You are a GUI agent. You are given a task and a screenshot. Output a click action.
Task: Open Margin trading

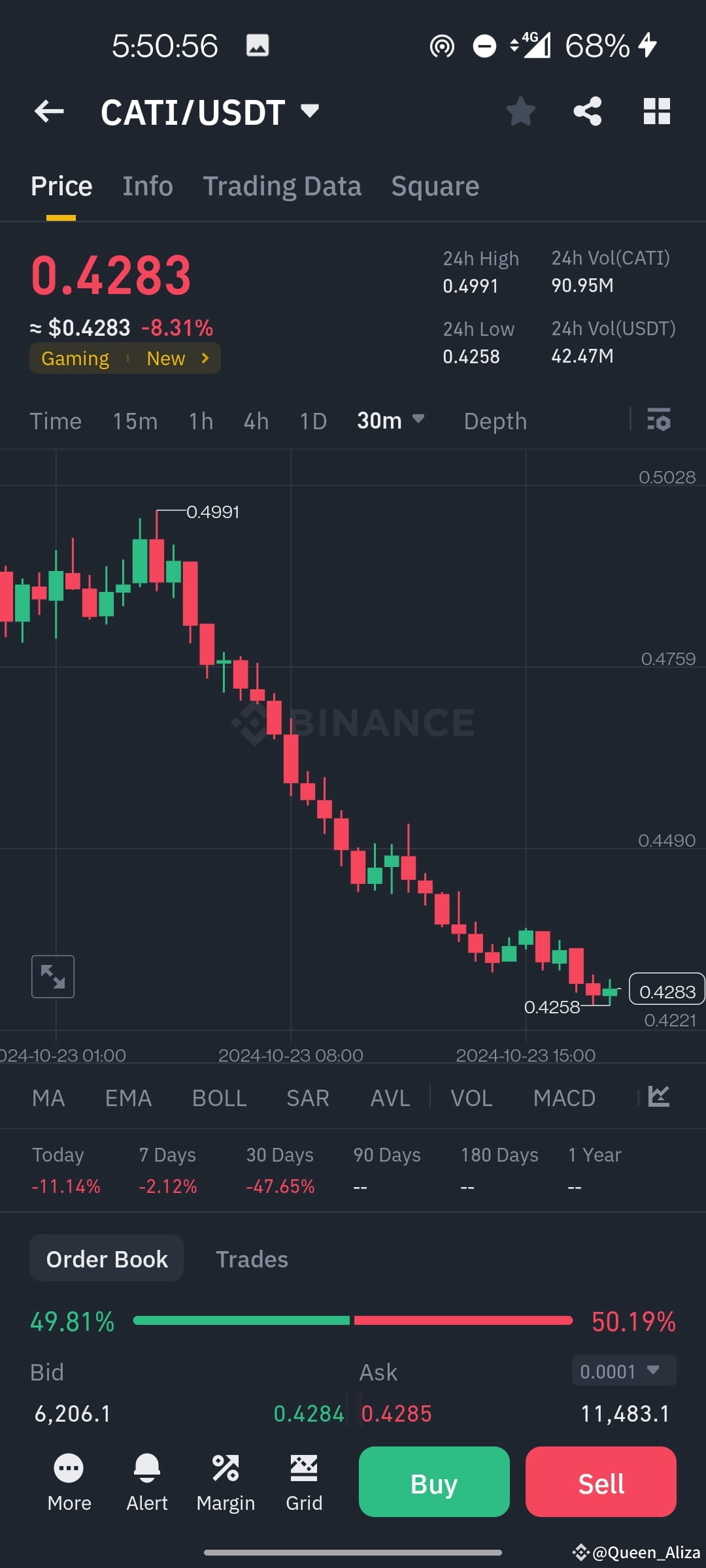pos(226,1482)
